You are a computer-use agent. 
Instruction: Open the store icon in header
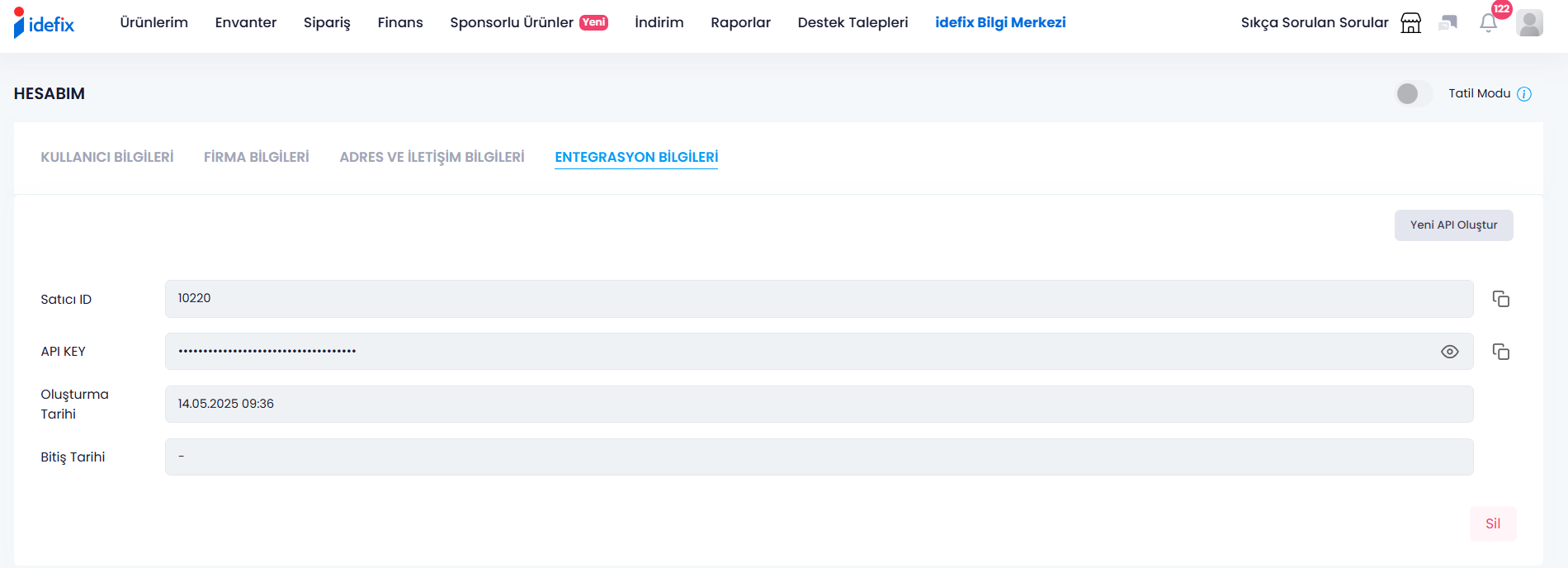1411,23
